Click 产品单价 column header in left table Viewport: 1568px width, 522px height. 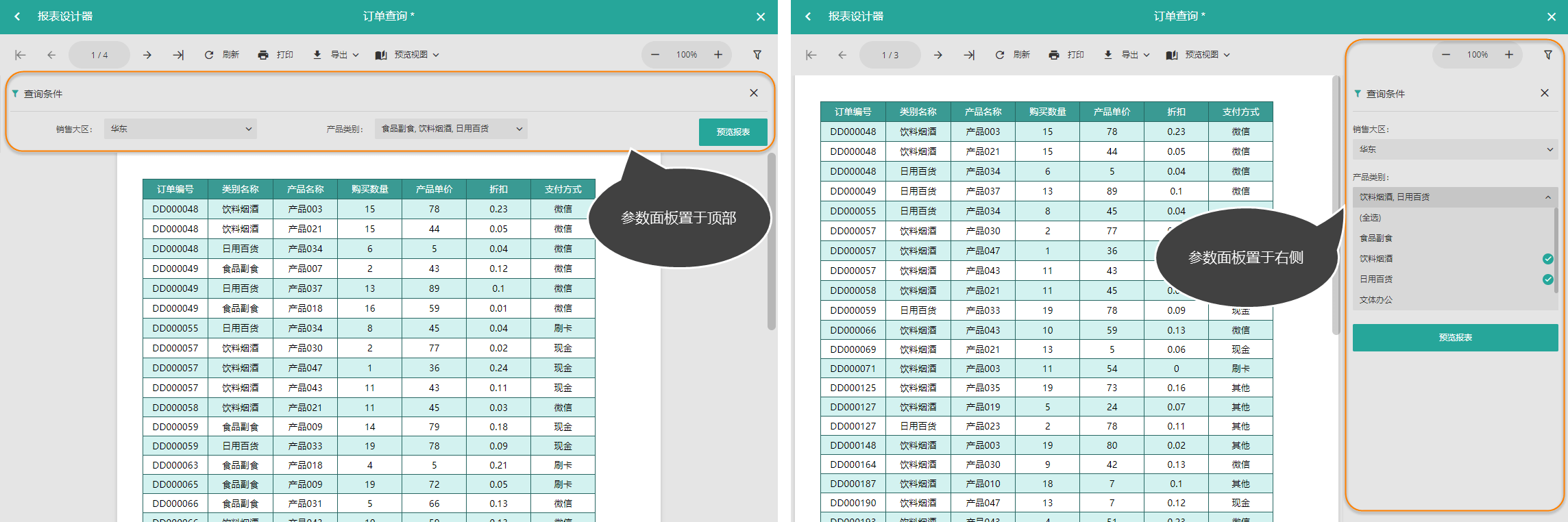pos(434,189)
